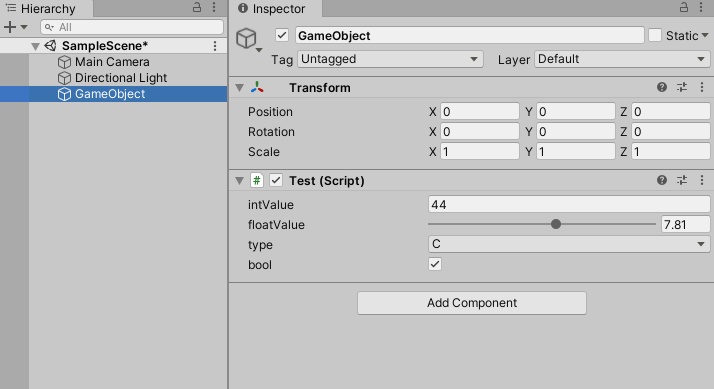Toggle the bool checkbox
This screenshot has height=389, width=714.
pos(435,264)
